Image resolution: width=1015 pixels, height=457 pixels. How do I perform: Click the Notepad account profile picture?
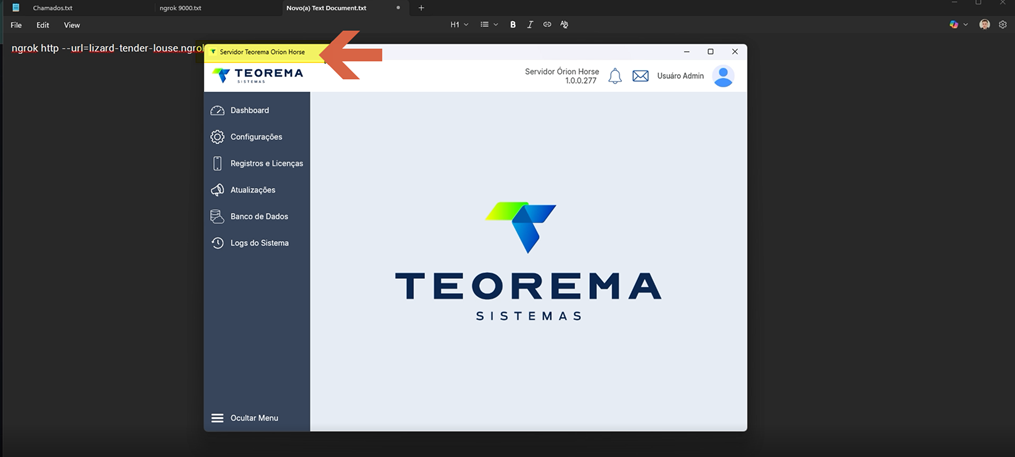[985, 25]
